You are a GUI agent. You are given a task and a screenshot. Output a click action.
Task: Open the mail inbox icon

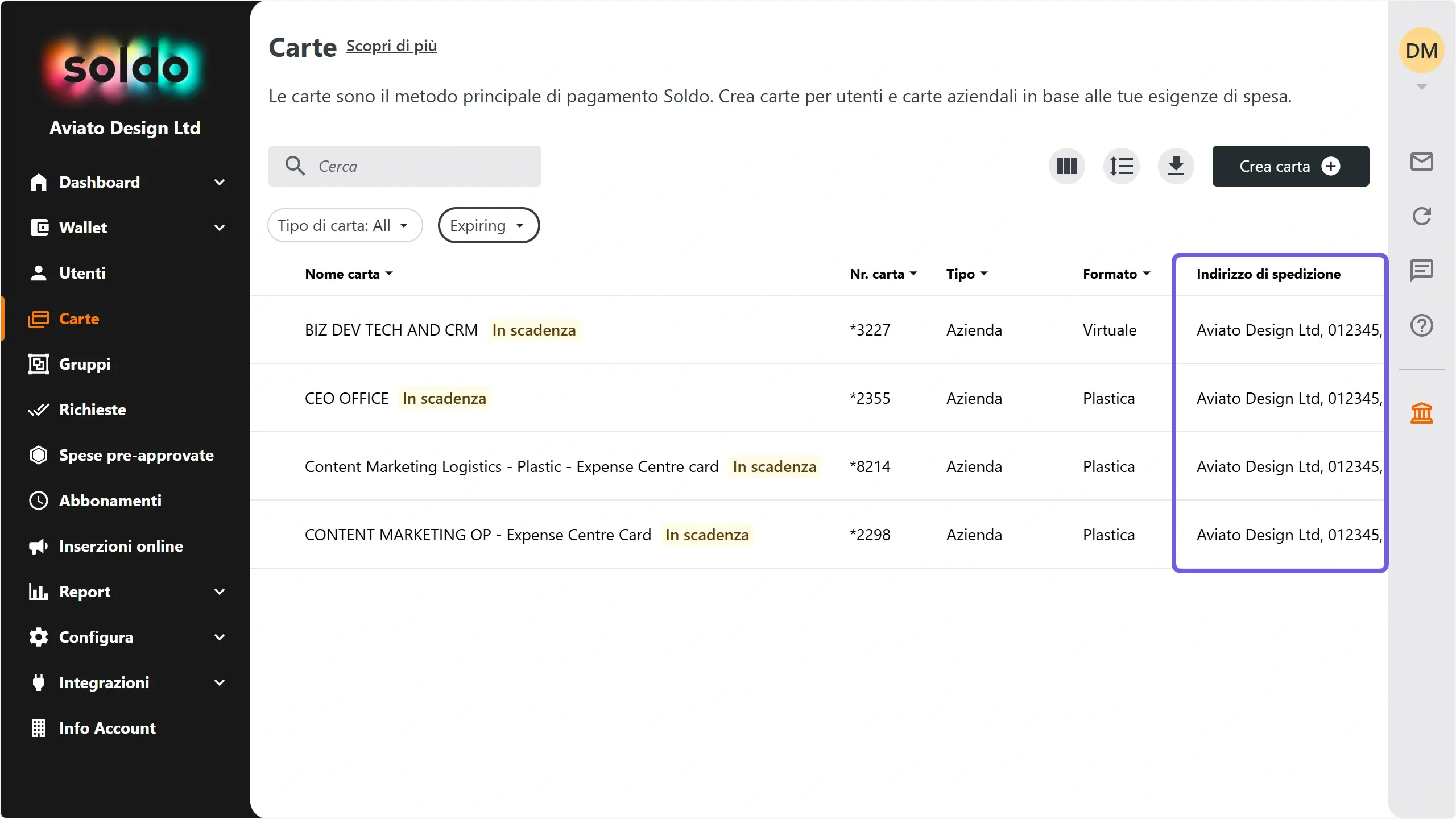click(1421, 162)
